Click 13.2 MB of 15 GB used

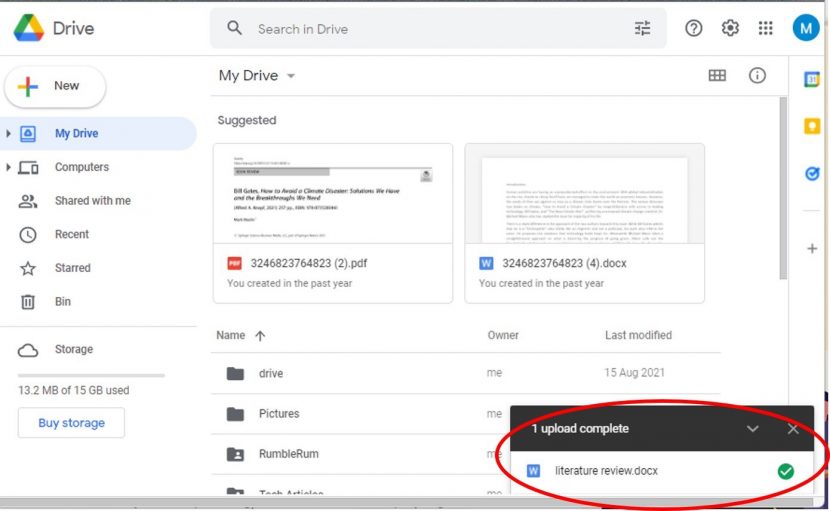click(74, 390)
